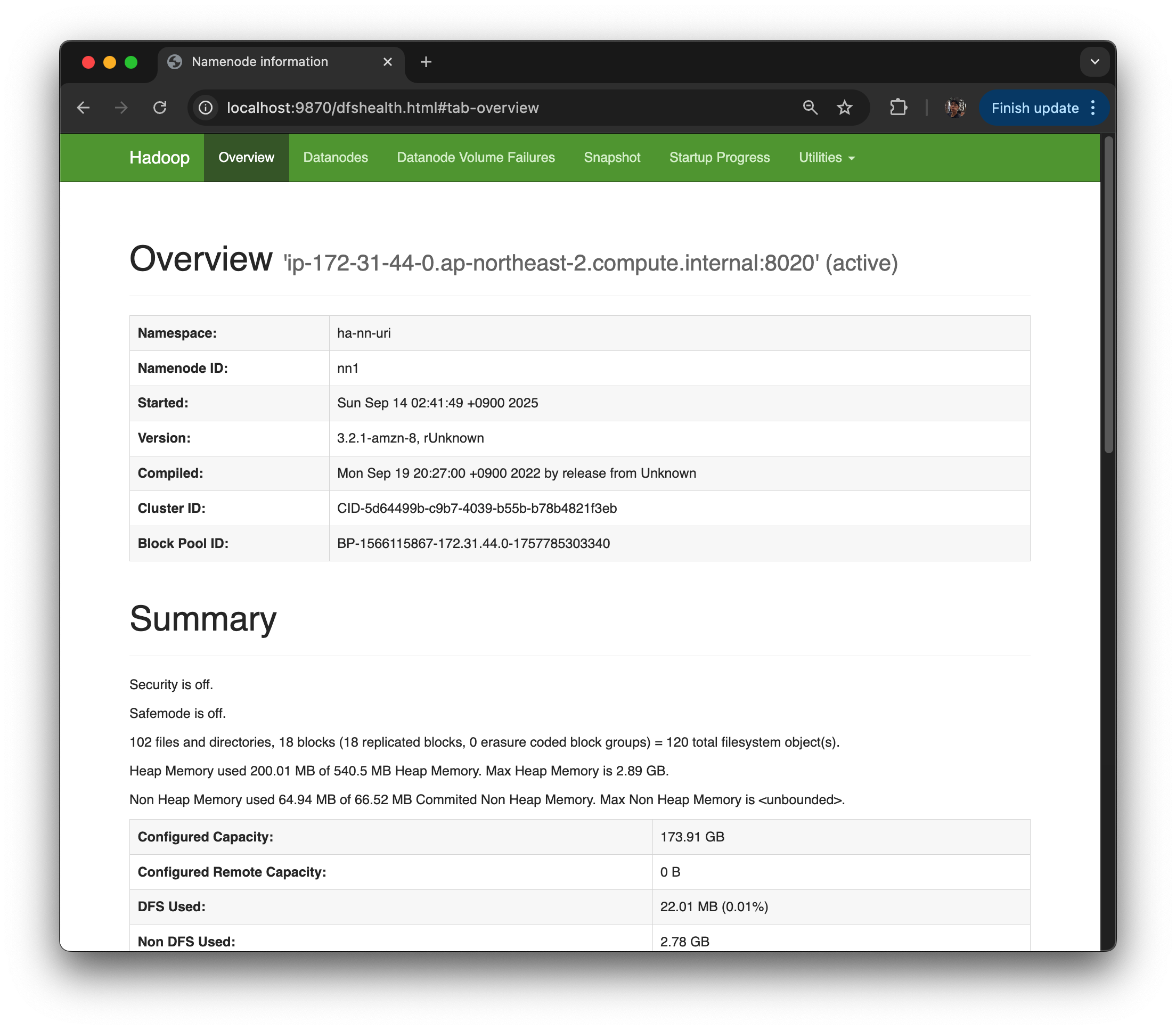Switch to the Datanodes tab
The height and width of the screenshot is (1030, 1176).
(335, 158)
